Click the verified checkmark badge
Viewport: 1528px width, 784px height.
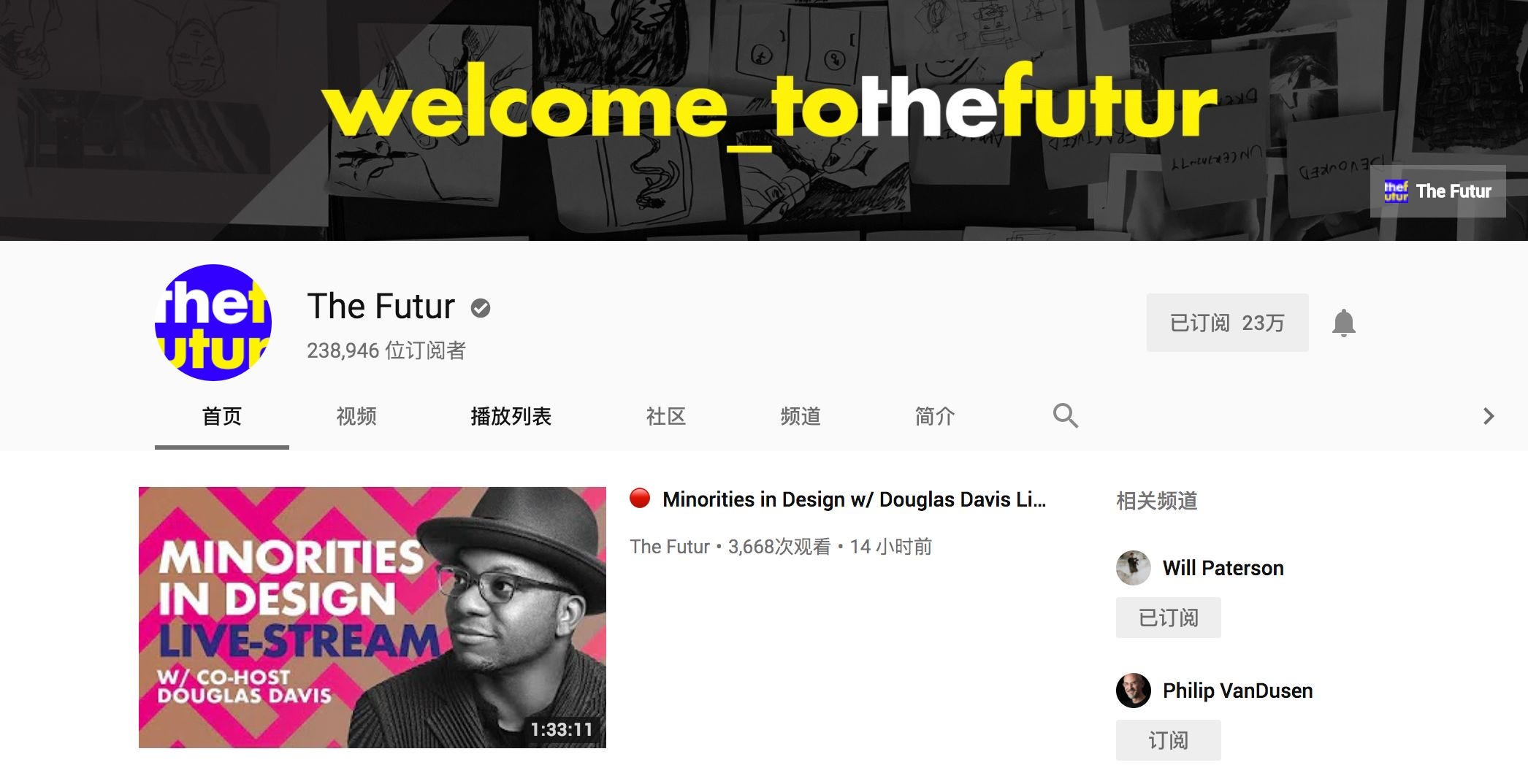click(480, 308)
